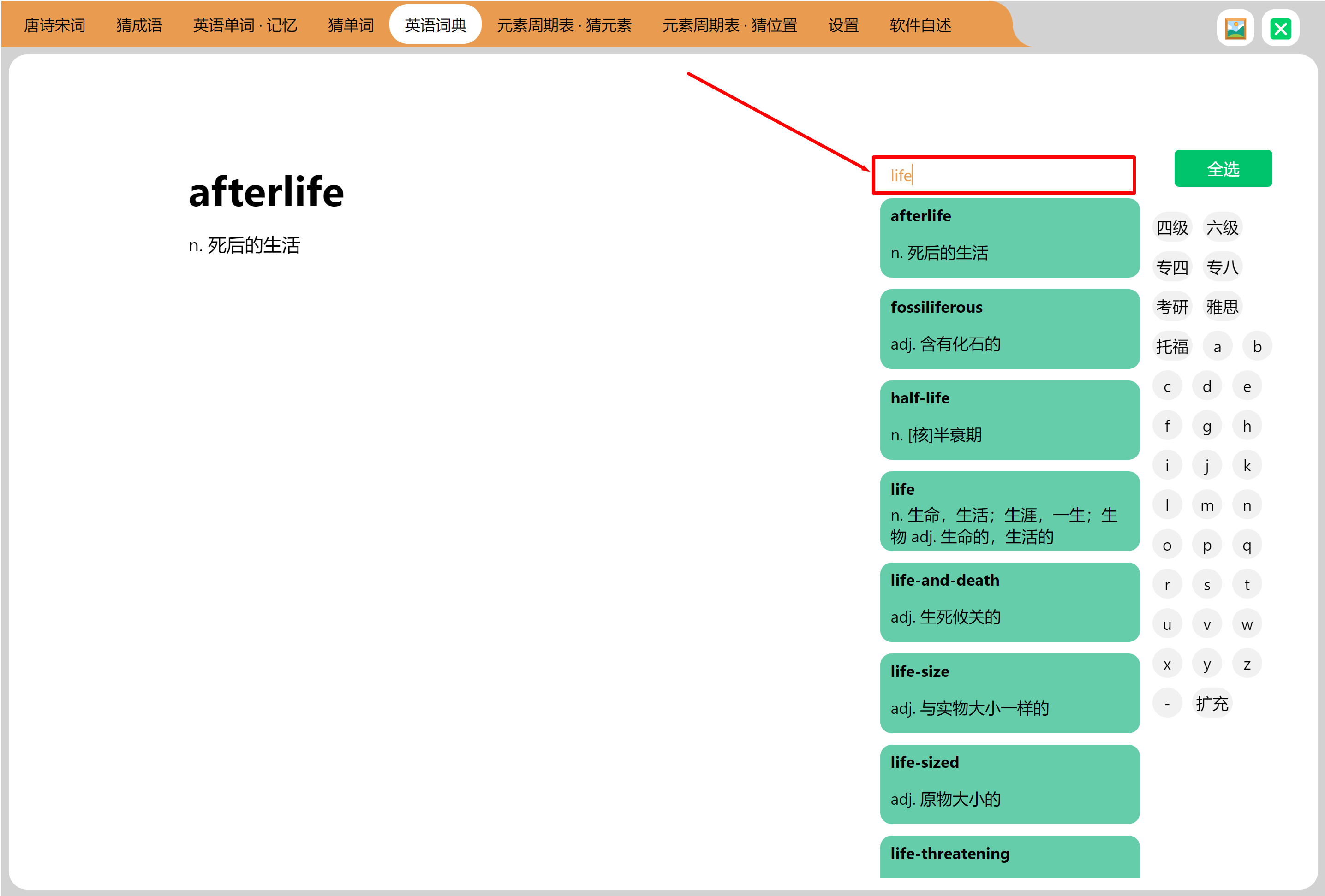Select the half-life result entry

coord(1009,420)
